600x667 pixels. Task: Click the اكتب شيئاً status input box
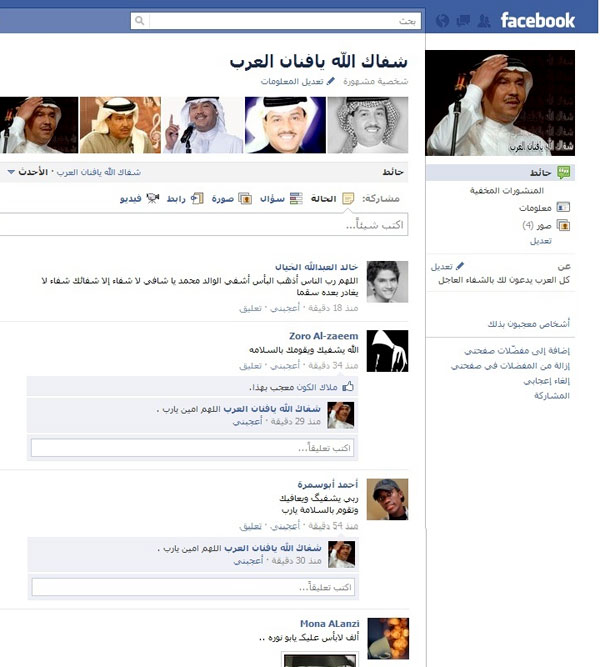204,224
